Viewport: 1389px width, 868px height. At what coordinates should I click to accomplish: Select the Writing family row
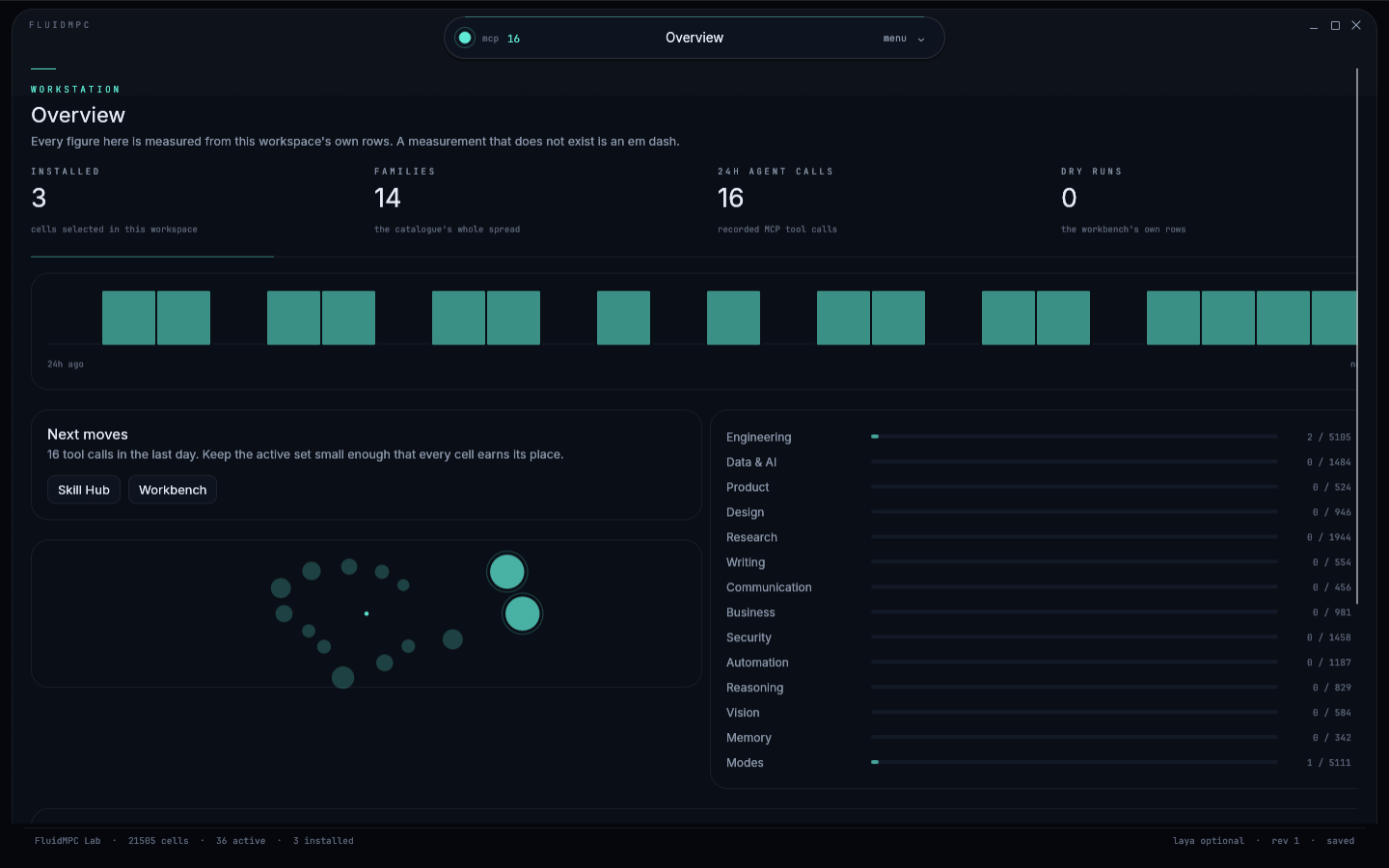1039,562
